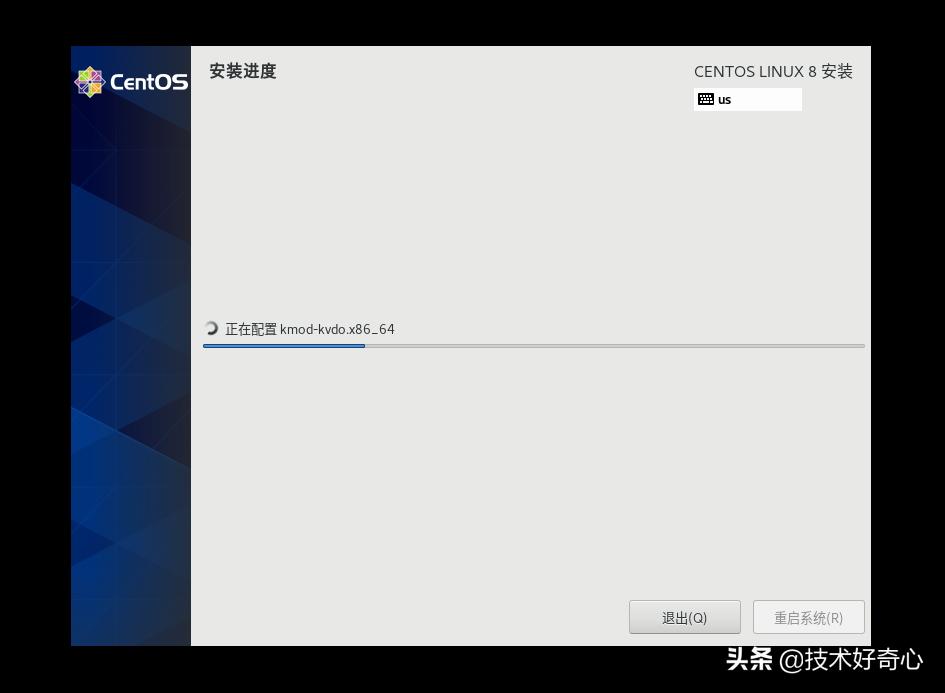Image resolution: width=945 pixels, height=693 pixels.
Task: Select the us layout label
Action: point(724,99)
